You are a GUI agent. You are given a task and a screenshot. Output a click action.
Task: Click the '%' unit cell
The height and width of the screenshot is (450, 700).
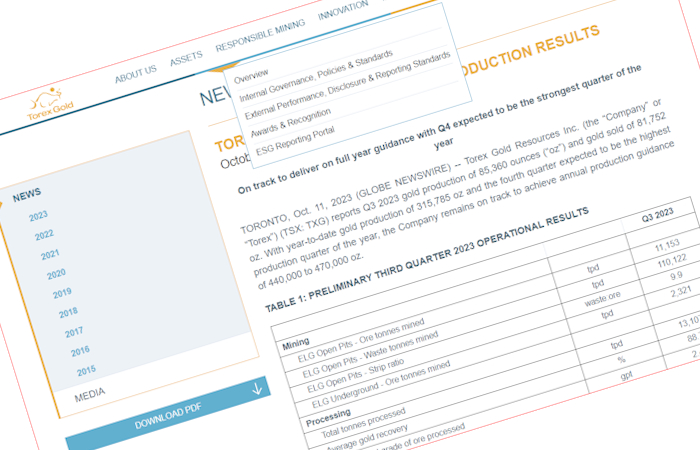[621, 359]
